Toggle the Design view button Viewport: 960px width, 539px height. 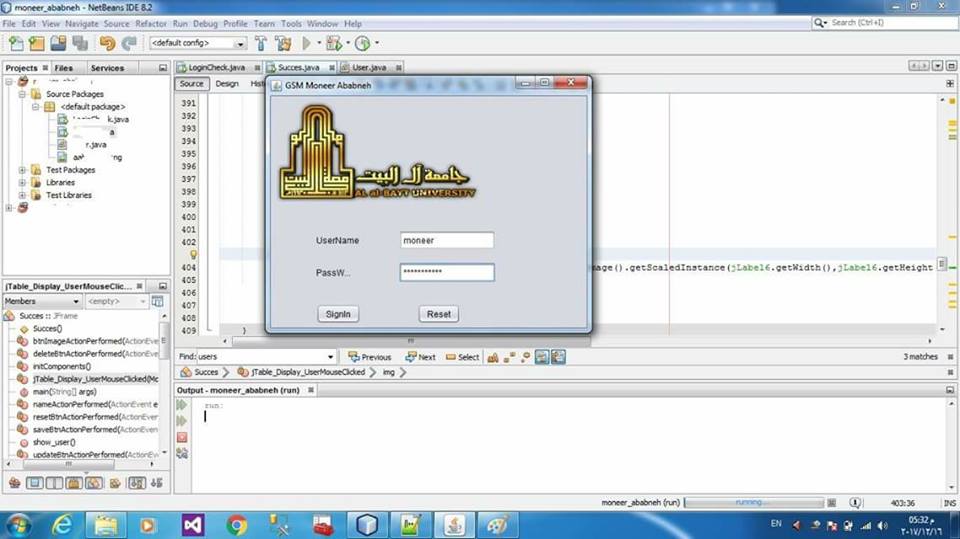(x=227, y=84)
